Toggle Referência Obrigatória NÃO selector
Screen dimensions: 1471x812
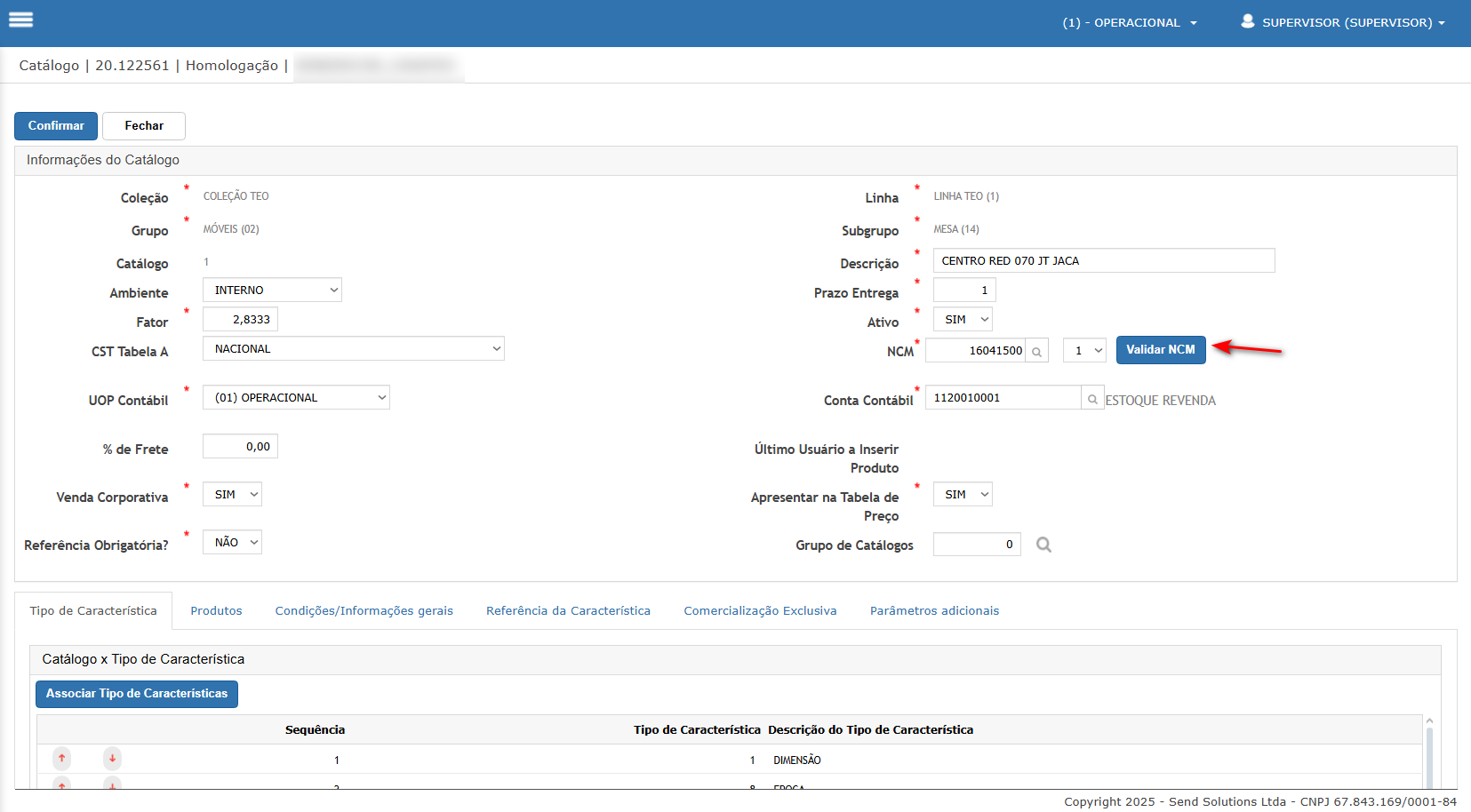click(232, 543)
